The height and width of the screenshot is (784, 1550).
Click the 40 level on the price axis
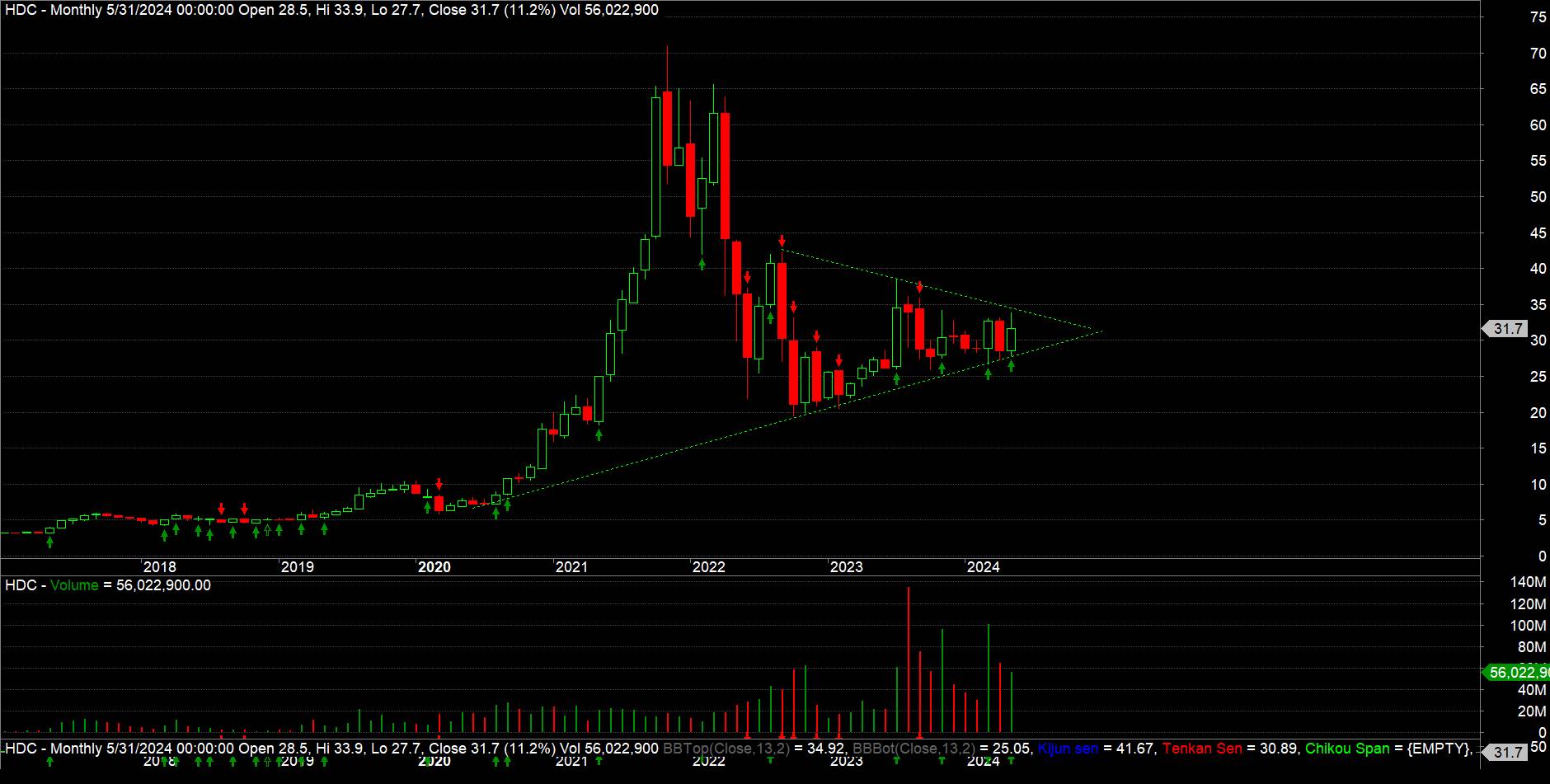pos(1538,269)
